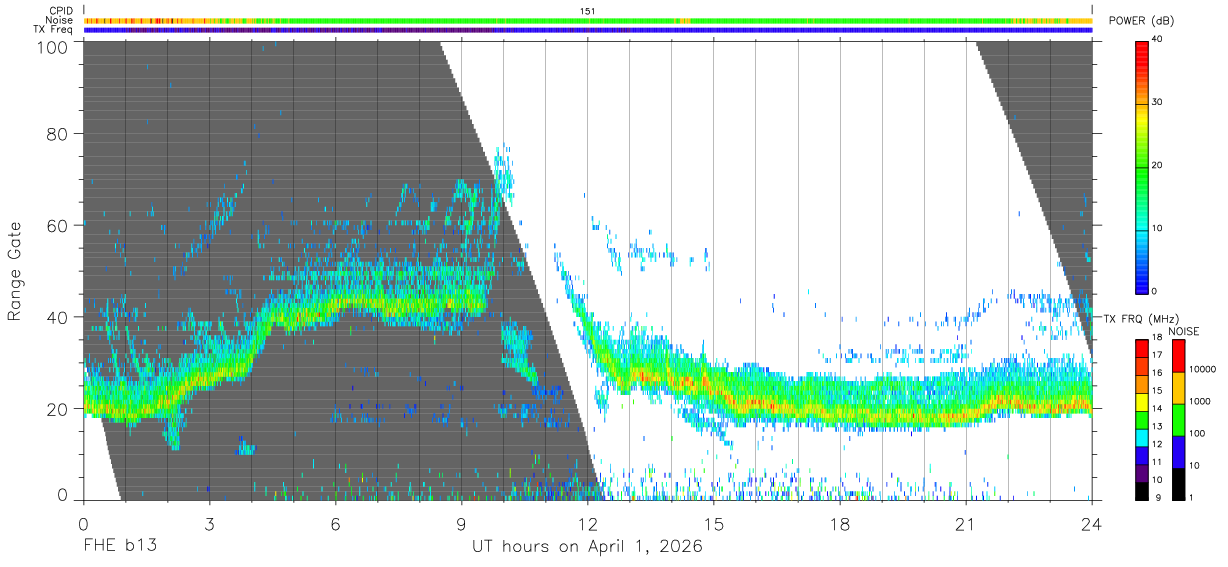Click the 1000 label in noise legend

(x=1200, y=401)
